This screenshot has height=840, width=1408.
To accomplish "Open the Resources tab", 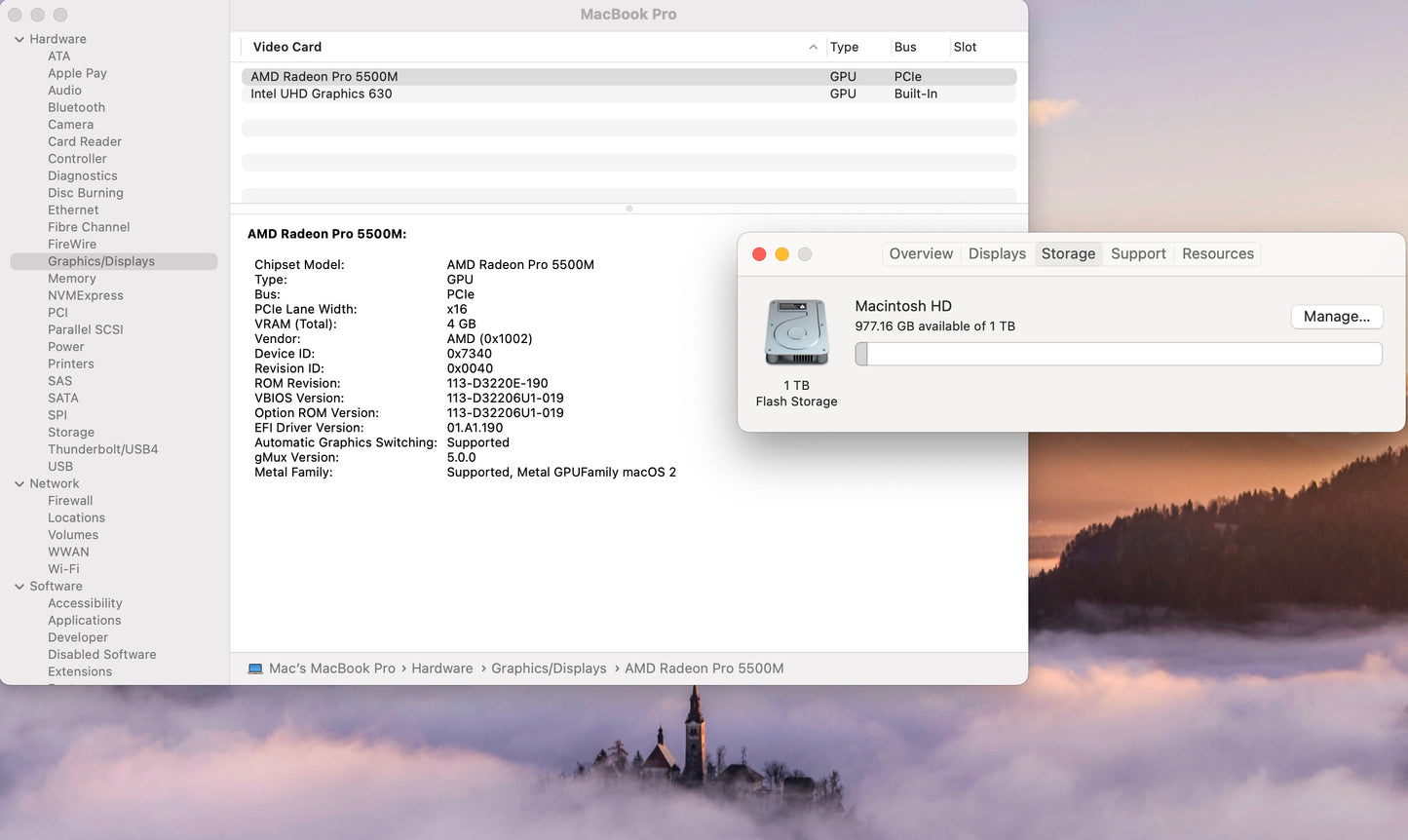I will [x=1217, y=253].
